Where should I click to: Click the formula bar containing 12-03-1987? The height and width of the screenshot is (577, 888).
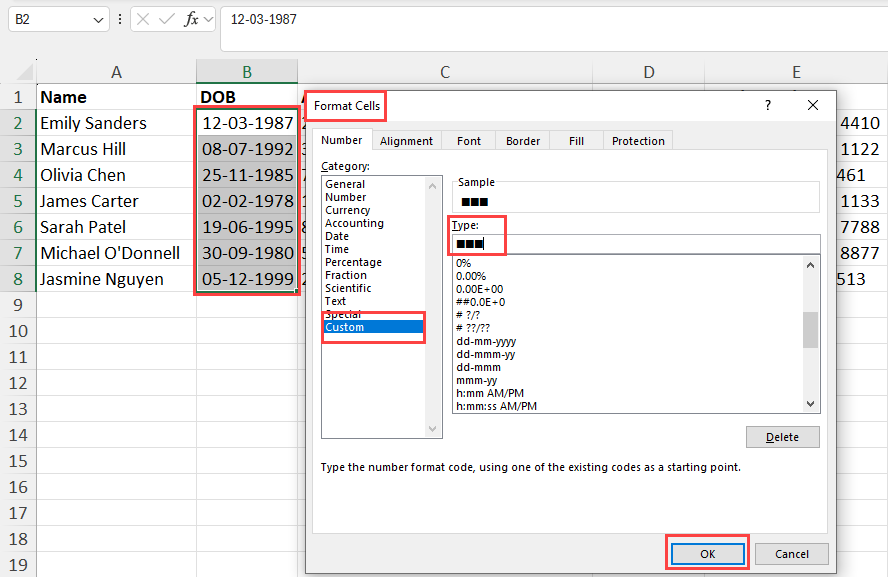coord(554,28)
